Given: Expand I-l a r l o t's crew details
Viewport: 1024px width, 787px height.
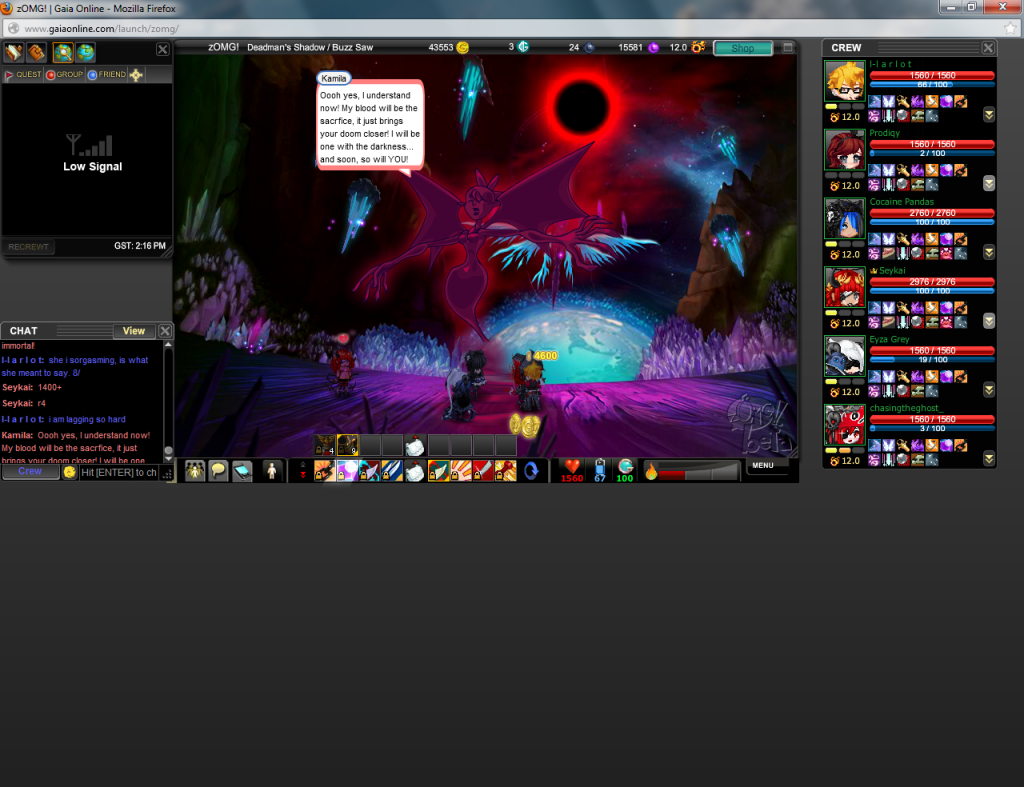Looking at the screenshot, I should [x=989, y=115].
